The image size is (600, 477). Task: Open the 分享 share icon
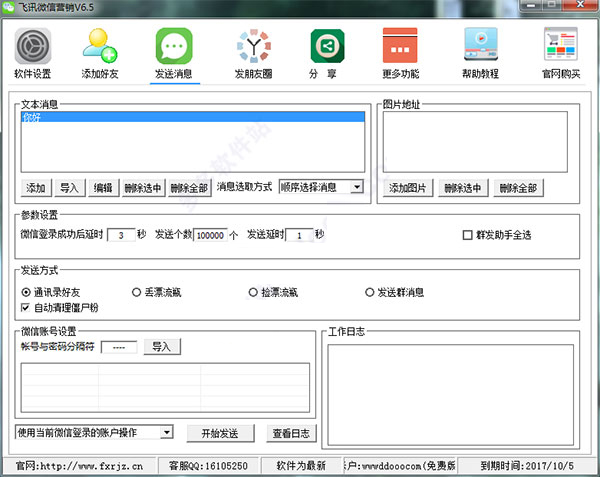pos(328,46)
